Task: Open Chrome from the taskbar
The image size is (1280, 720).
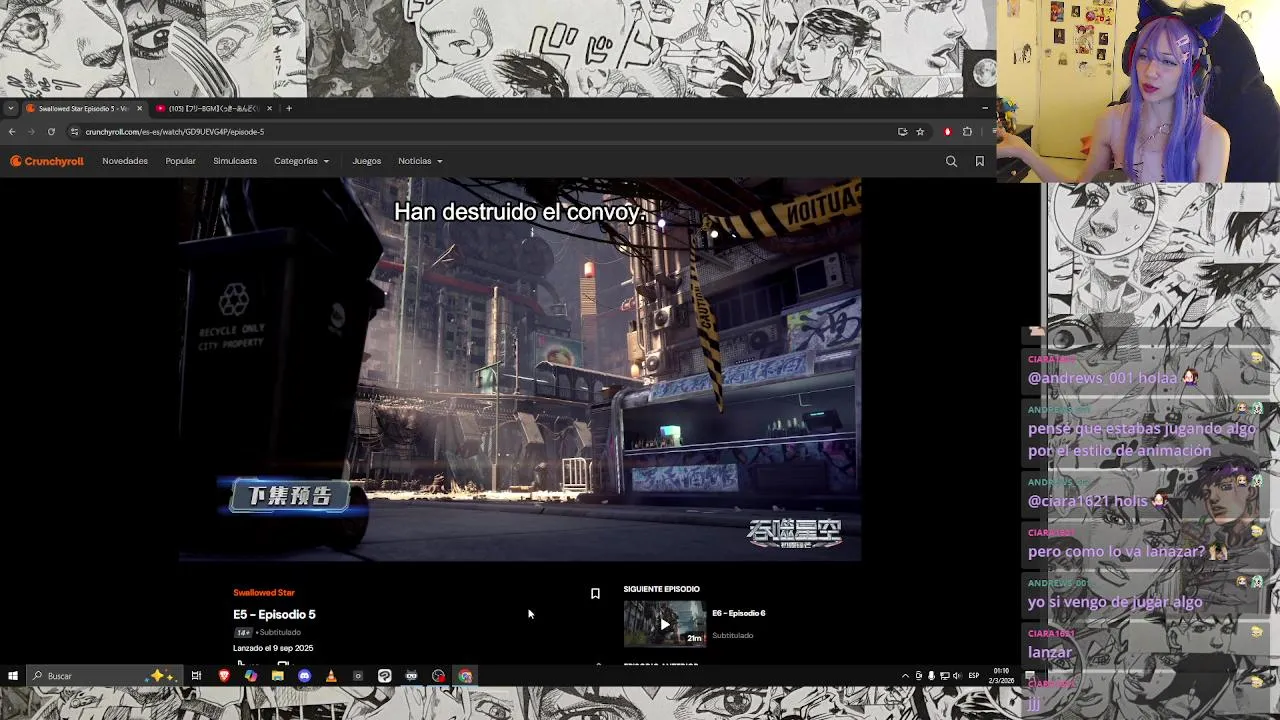Action: click(x=465, y=676)
